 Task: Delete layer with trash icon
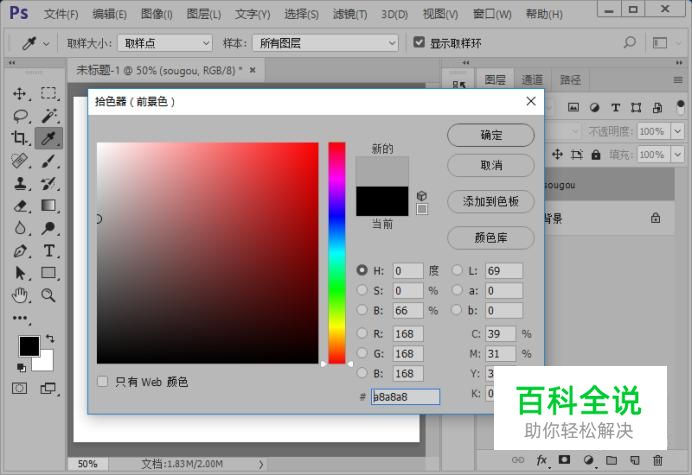coord(658,460)
